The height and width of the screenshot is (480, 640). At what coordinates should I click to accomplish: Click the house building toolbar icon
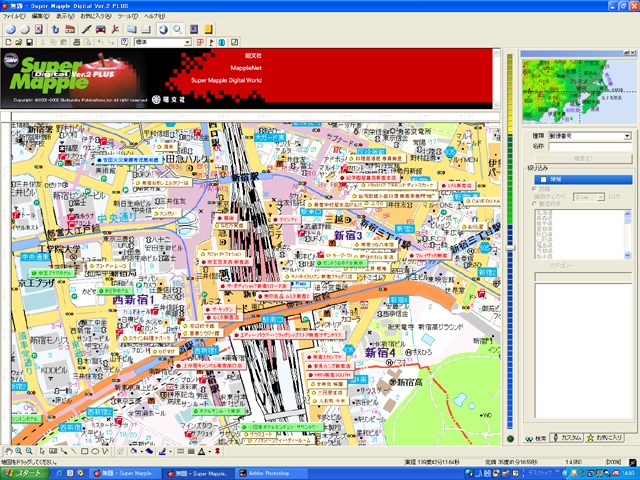pos(70,29)
